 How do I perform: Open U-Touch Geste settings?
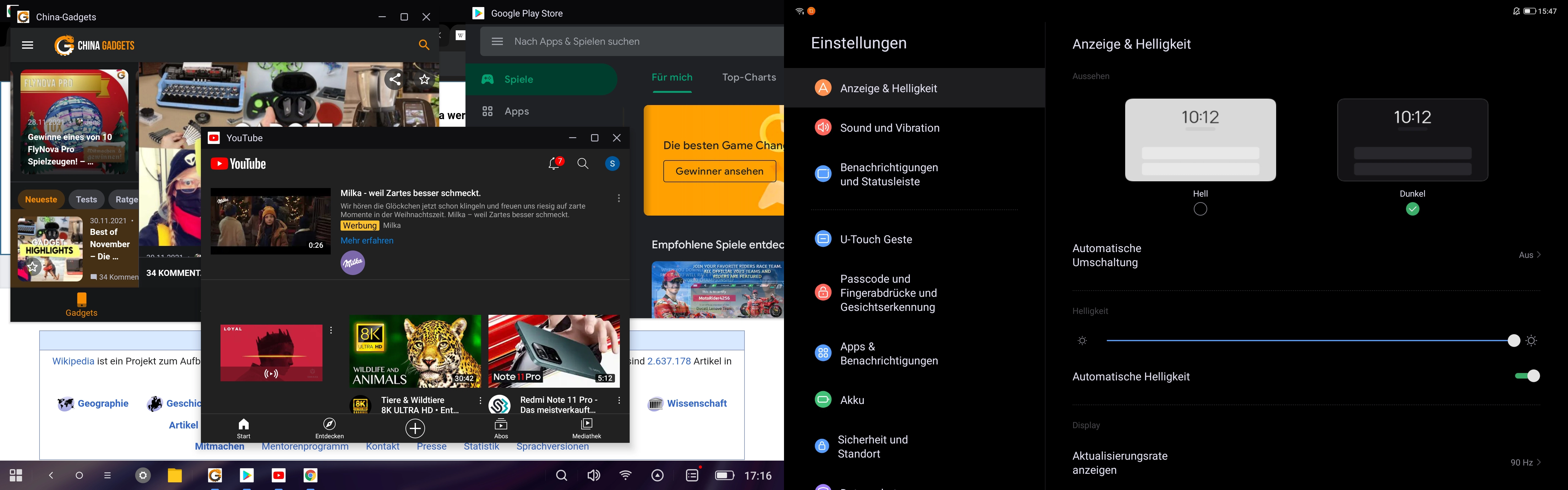pos(914,239)
